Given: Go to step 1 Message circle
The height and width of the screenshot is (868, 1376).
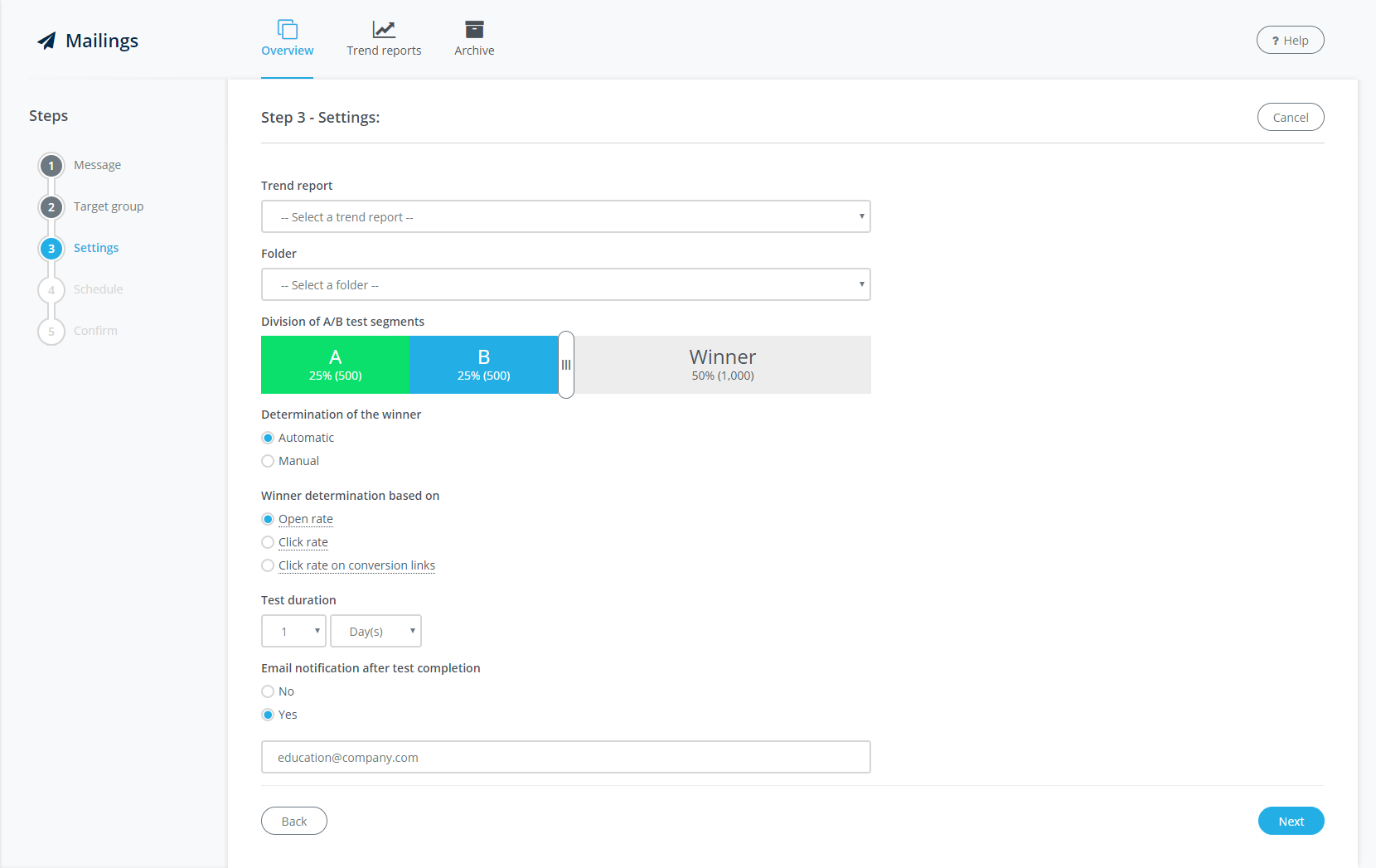Looking at the screenshot, I should [51, 166].
